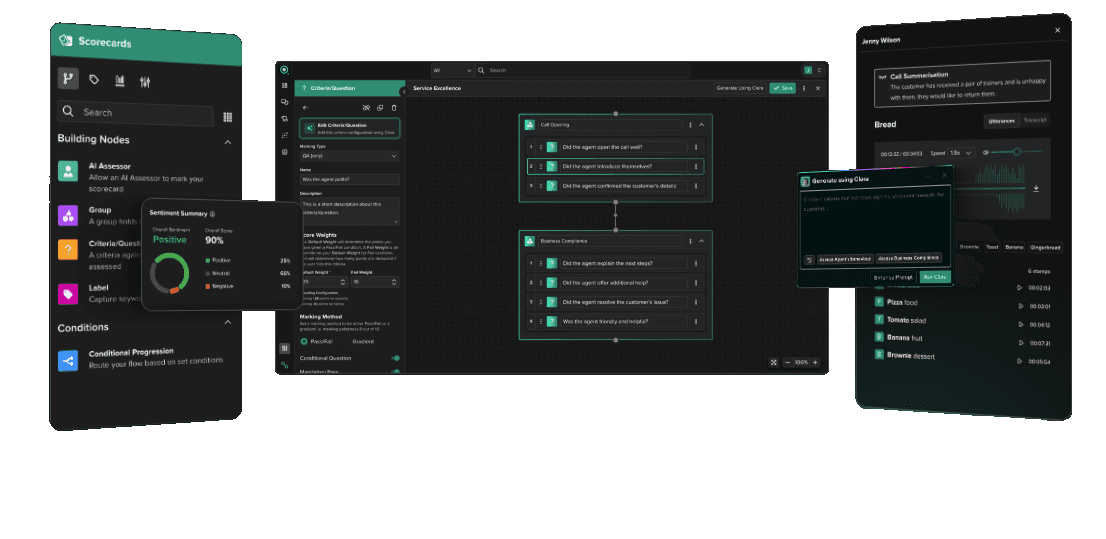Play the Tomato salad utterance
This screenshot has height=539, width=1106.
(1019, 325)
